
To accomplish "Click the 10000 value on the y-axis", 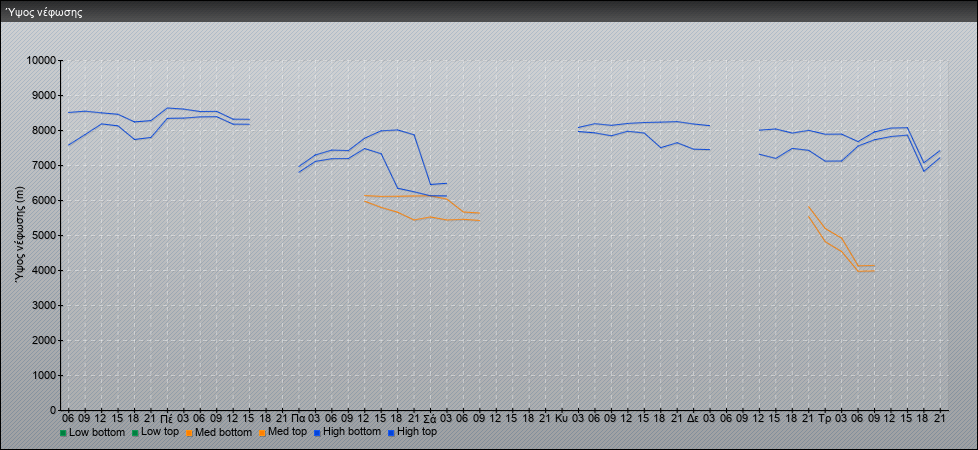I will (x=41, y=61).
